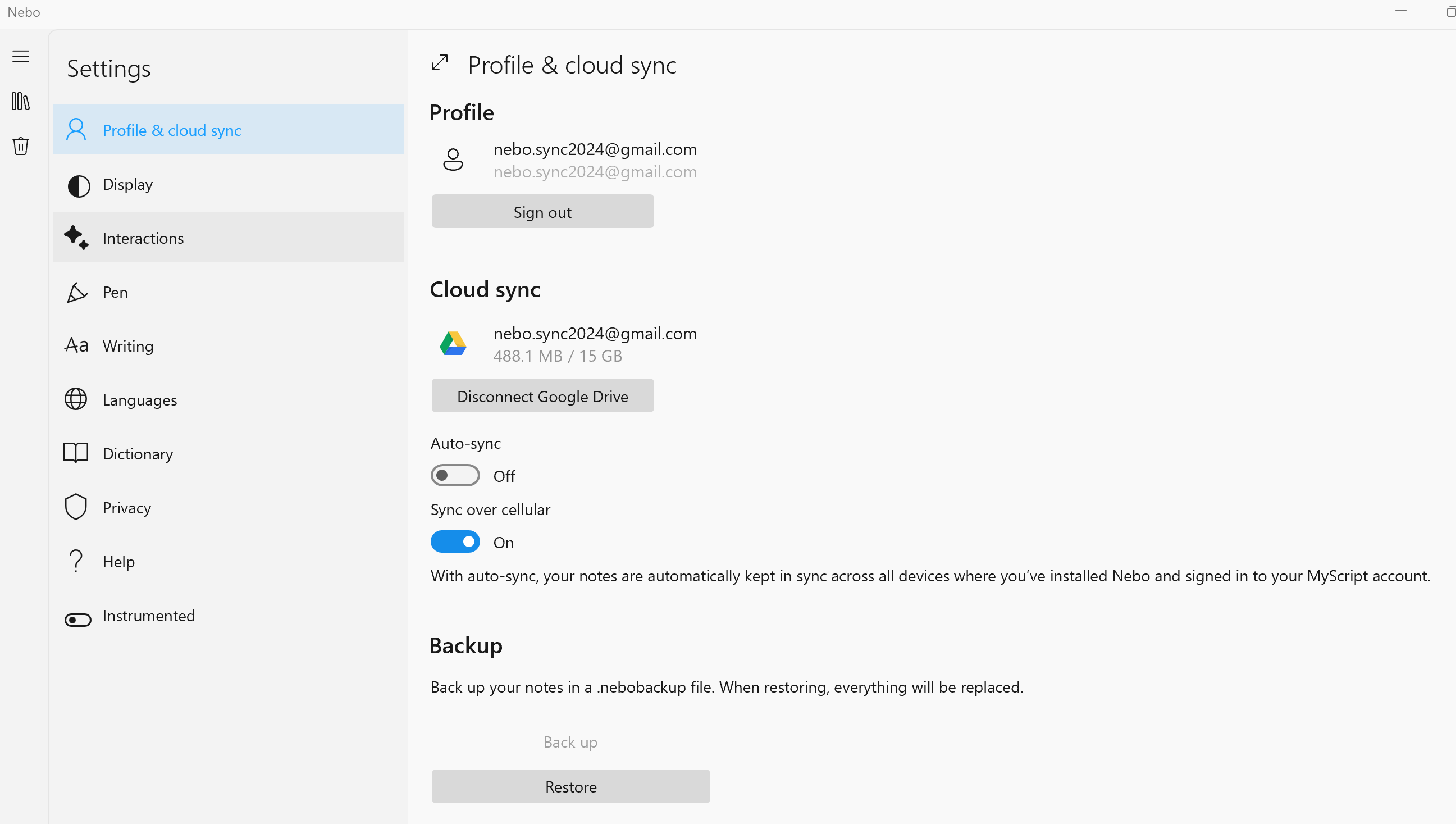Click the Restore backup button
Viewport: 1456px width, 824px height.
point(570,786)
